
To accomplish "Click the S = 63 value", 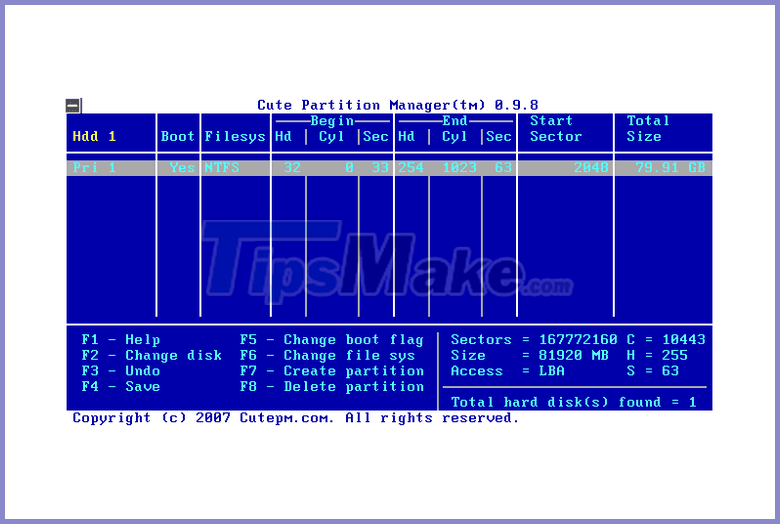I will [x=652, y=371].
